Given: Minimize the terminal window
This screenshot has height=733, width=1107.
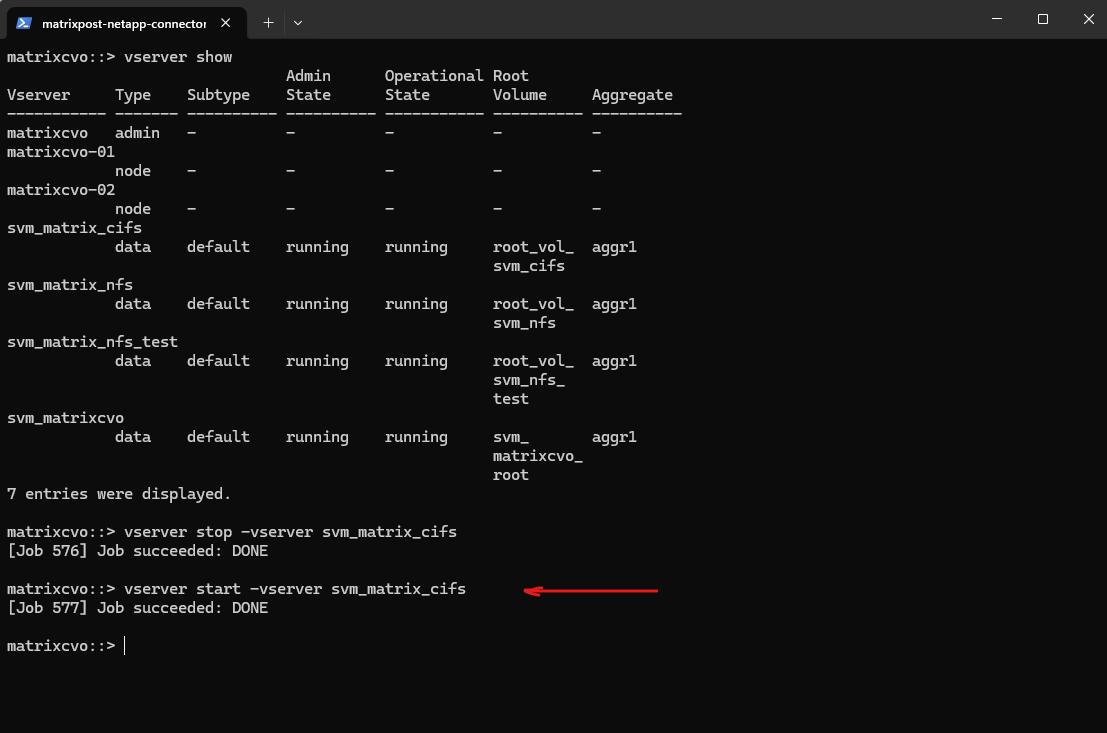Looking at the screenshot, I should [x=997, y=19].
